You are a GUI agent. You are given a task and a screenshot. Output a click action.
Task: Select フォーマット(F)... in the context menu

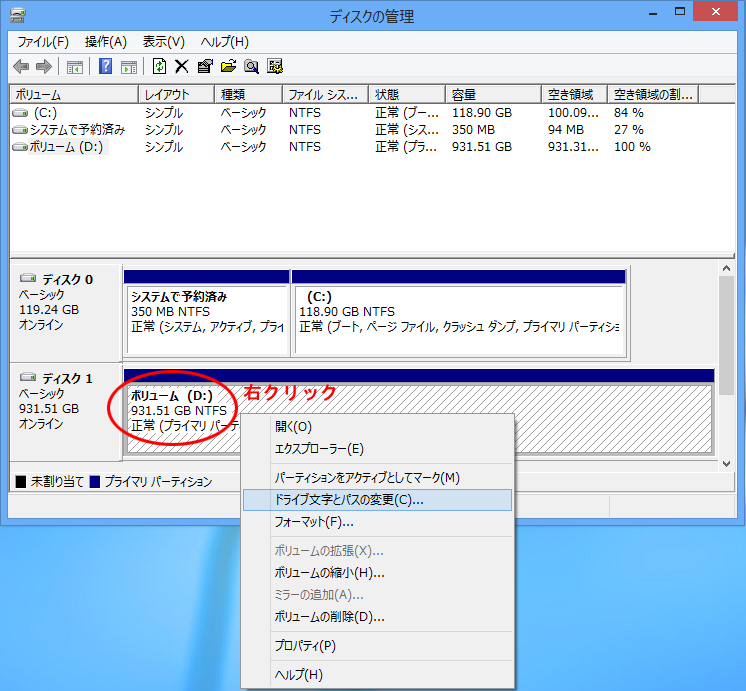[x=314, y=522]
